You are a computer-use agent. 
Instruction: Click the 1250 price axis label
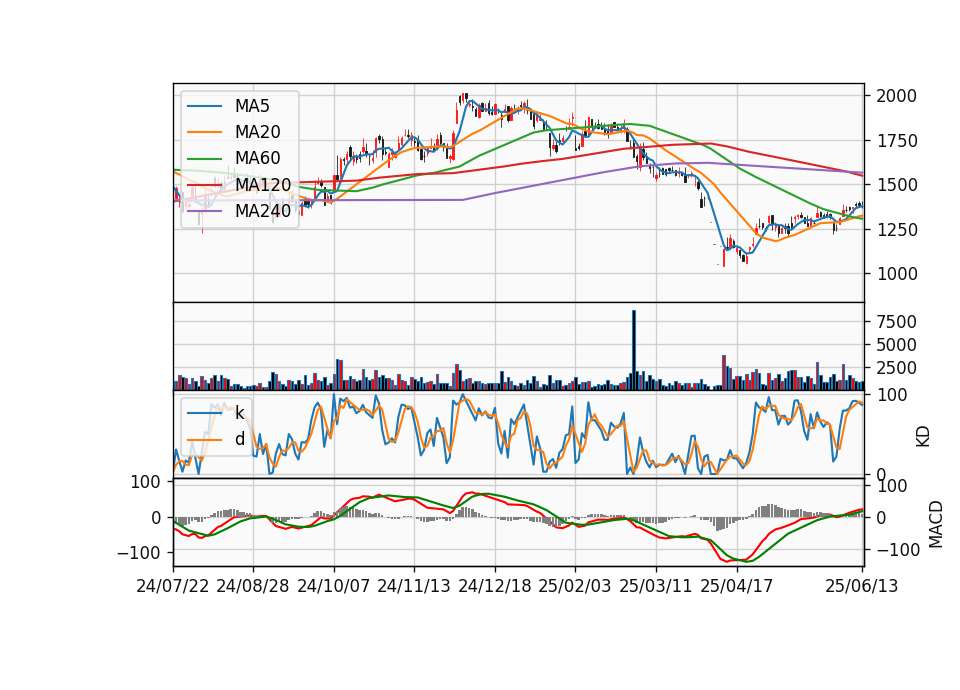pyautogui.click(x=897, y=230)
